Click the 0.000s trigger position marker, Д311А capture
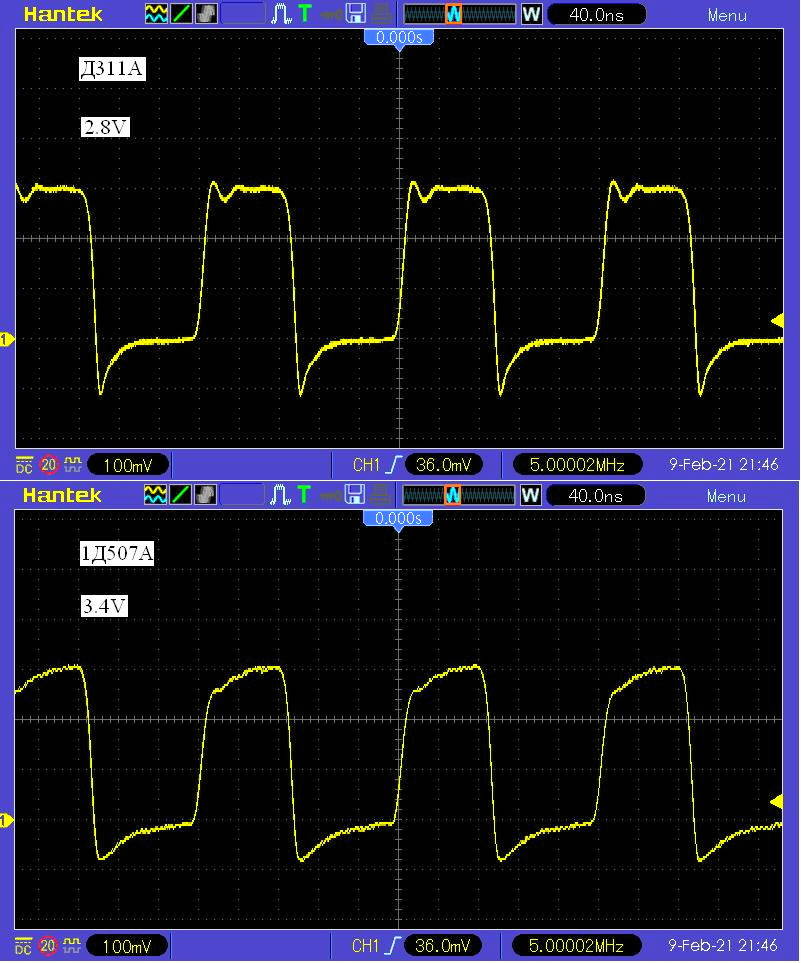The image size is (801, 963). pyautogui.click(x=399, y=38)
